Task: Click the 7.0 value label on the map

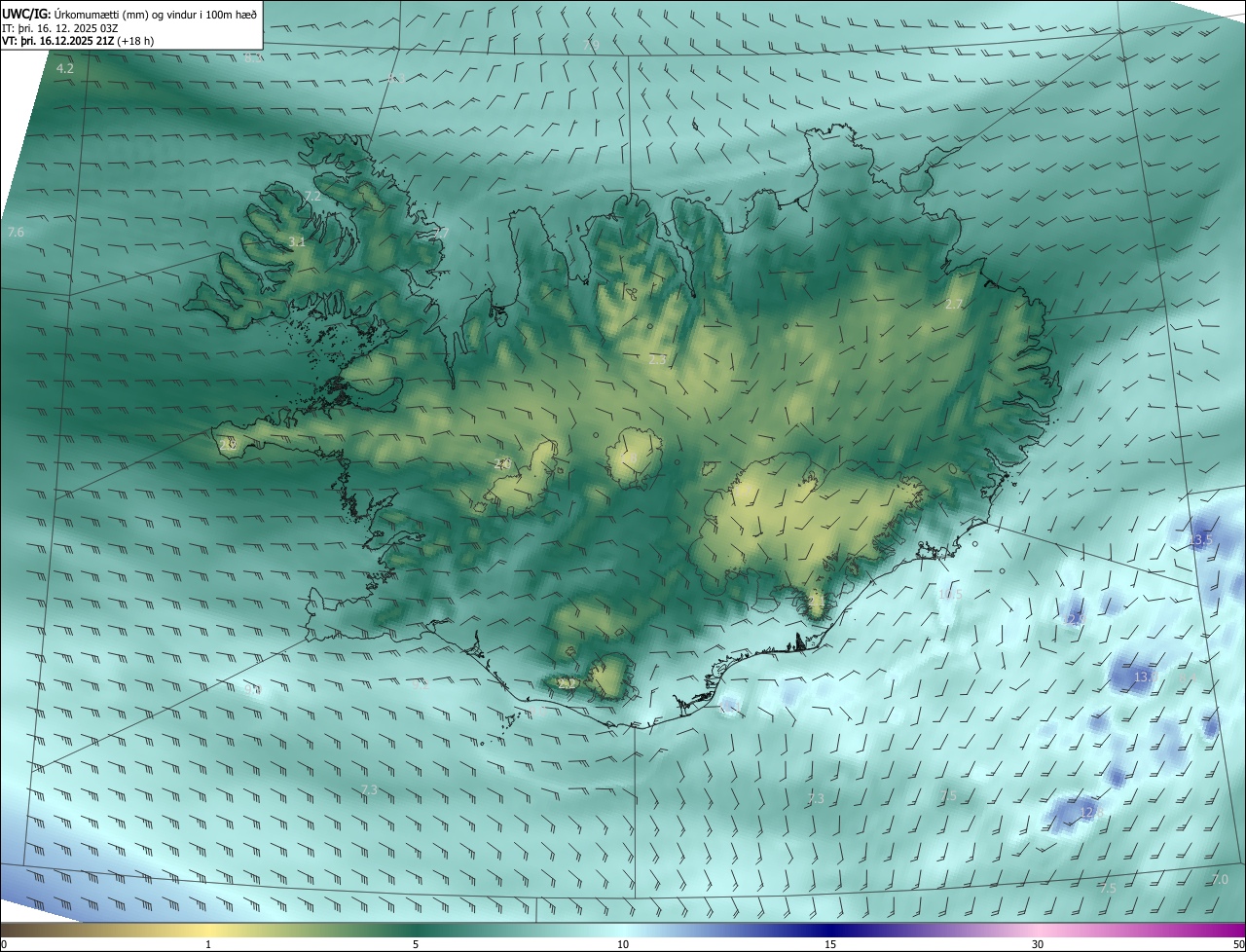Action: [x=1220, y=880]
